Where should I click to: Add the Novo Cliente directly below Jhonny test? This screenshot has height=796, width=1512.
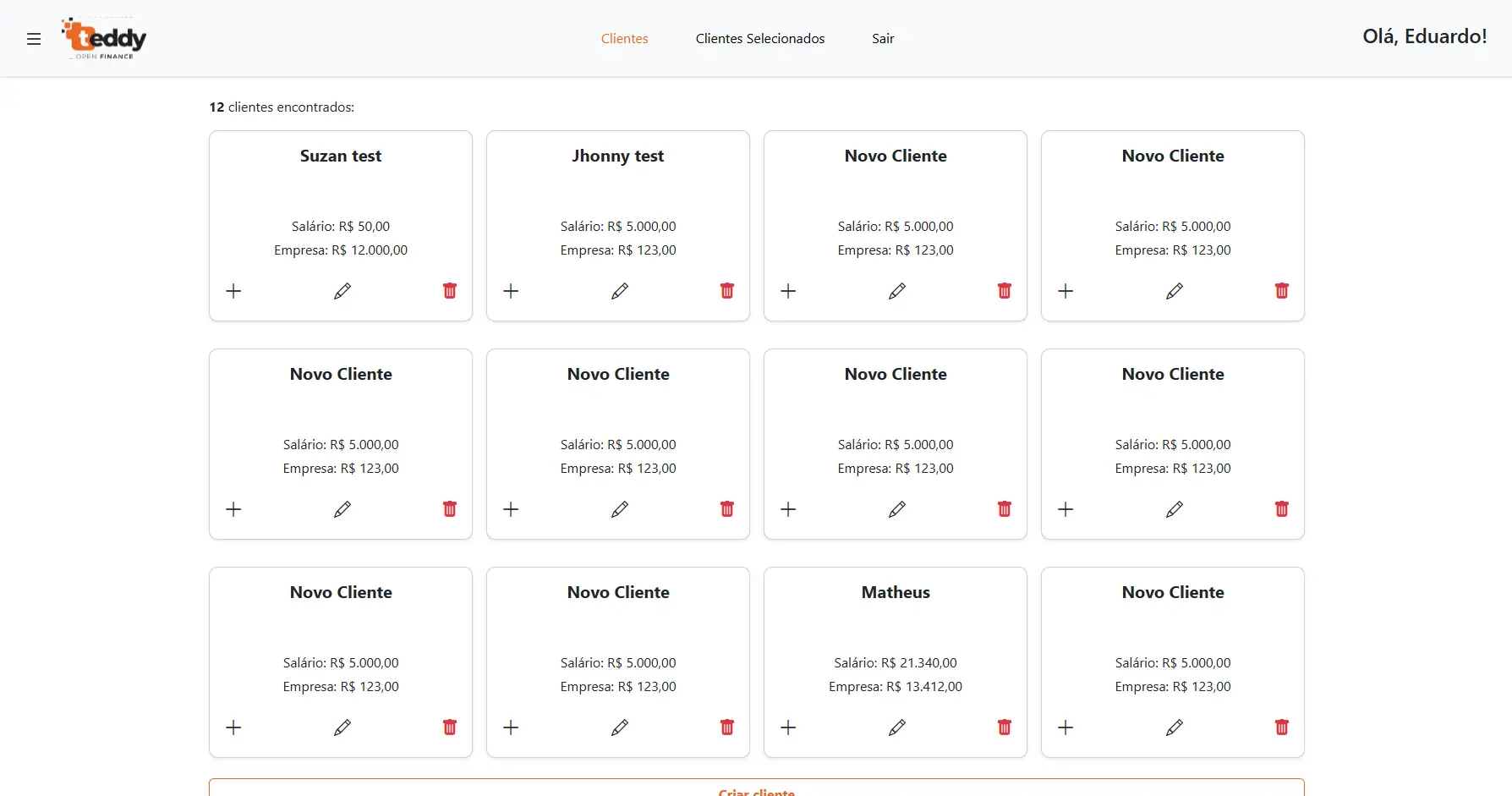pyautogui.click(x=512, y=509)
